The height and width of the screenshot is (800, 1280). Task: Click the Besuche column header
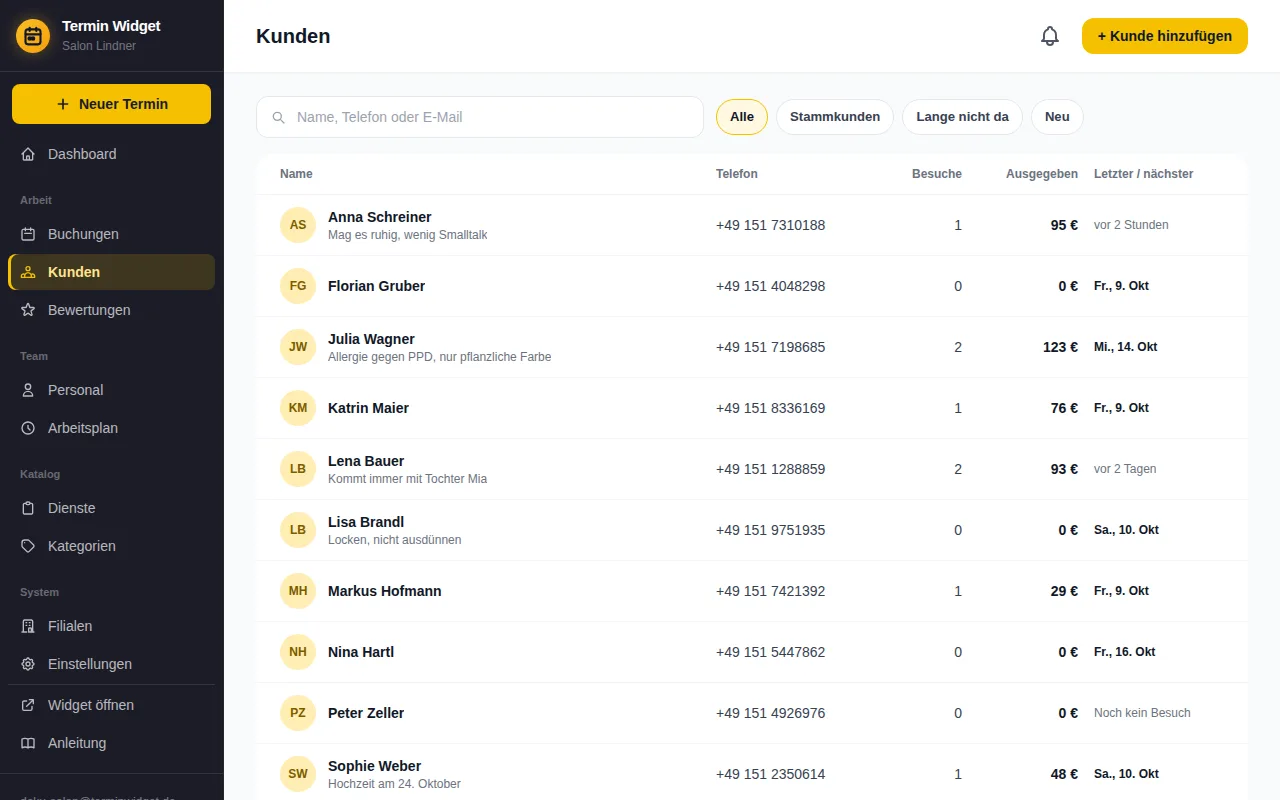click(x=937, y=174)
